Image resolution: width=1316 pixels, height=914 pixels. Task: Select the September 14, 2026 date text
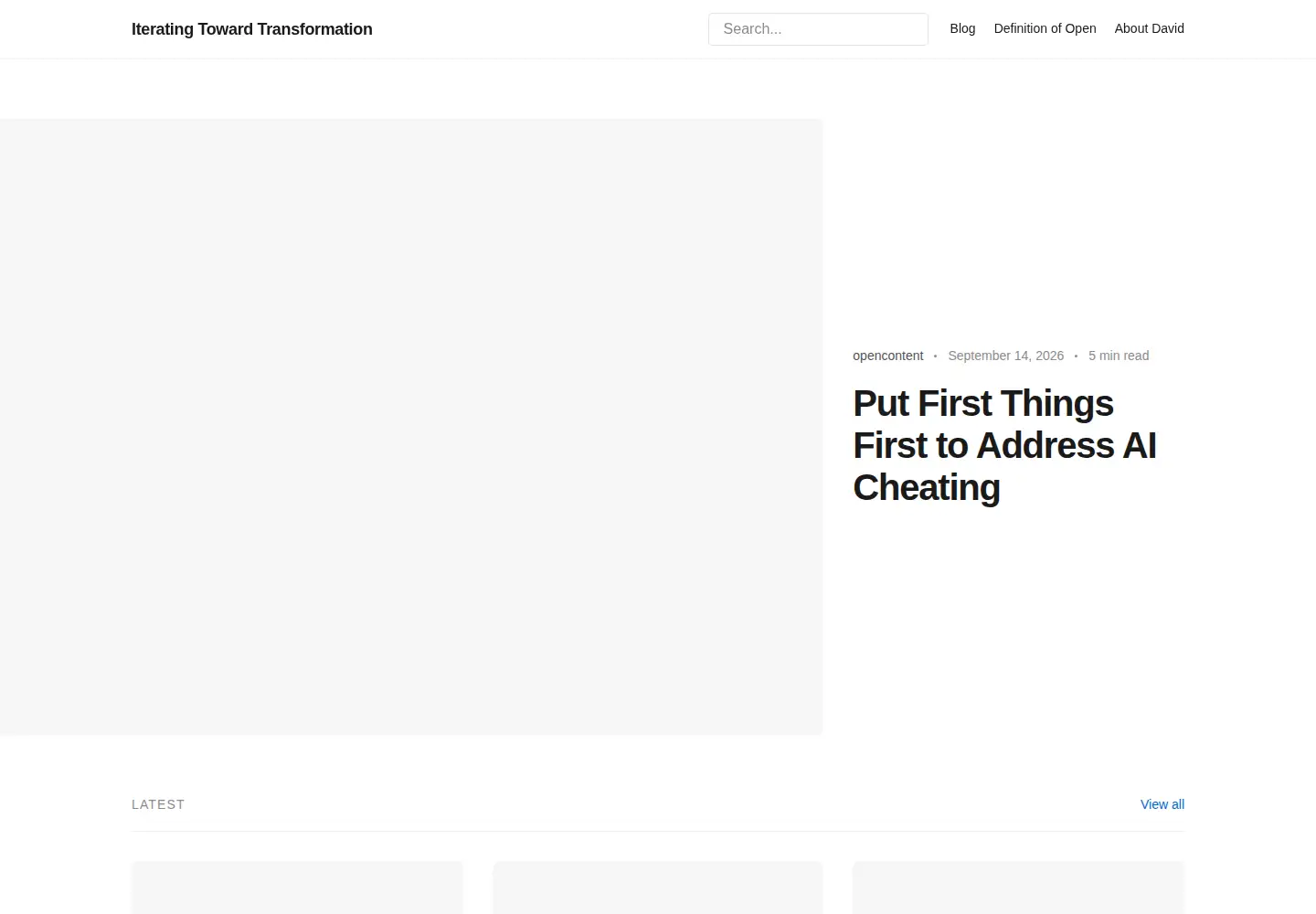(x=1005, y=356)
